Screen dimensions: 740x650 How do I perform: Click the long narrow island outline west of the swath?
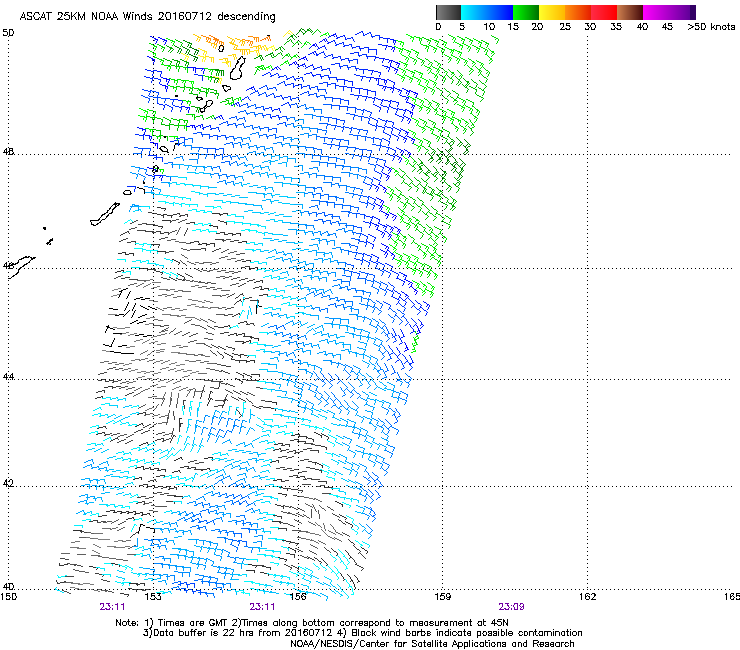coord(105,214)
